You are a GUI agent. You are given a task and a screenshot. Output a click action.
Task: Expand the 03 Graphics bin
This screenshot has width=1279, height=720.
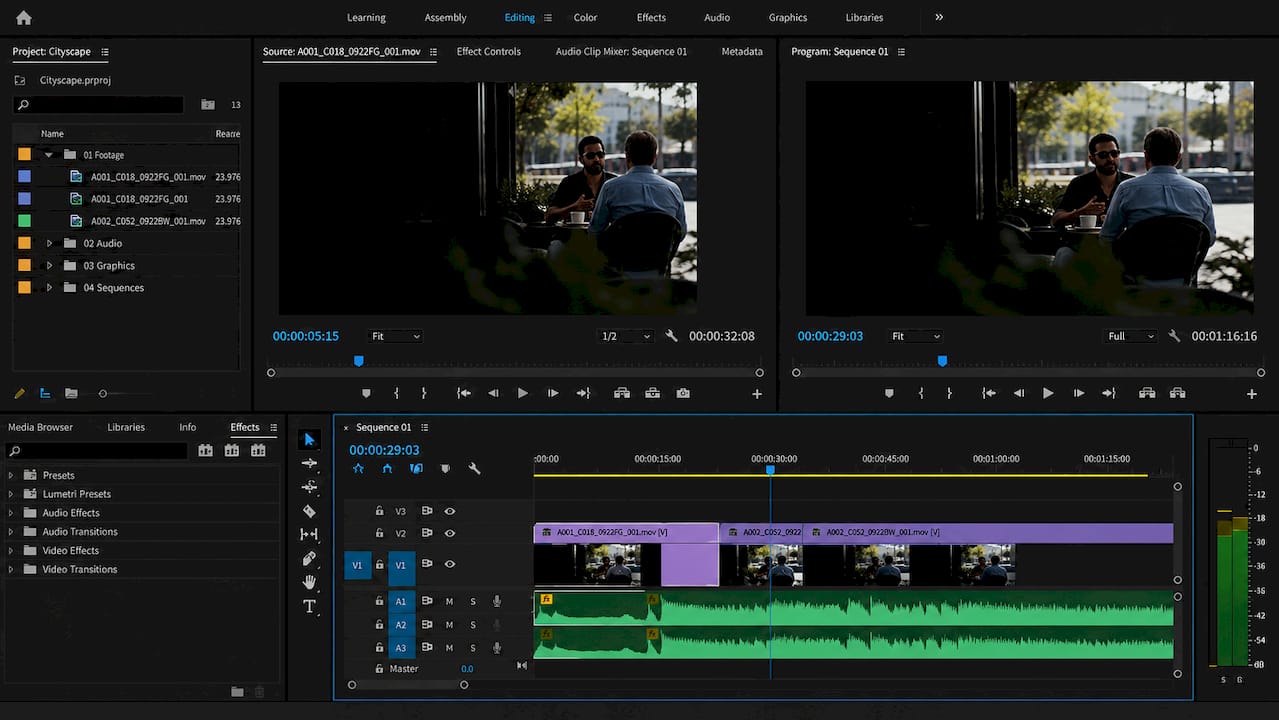(49, 265)
